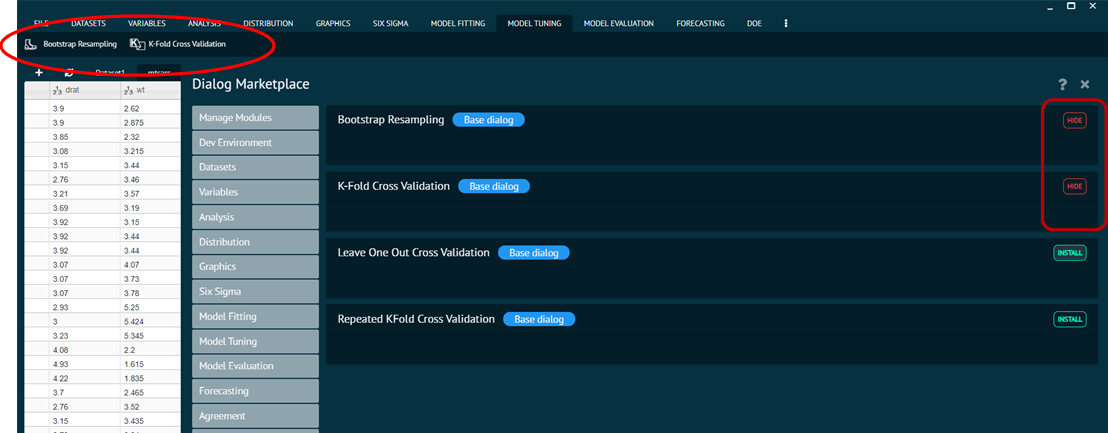Image resolution: width=1108 pixels, height=433 pixels.
Task: Click the Leave One Out Cross Validation title
Action: pyautogui.click(x=413, y=253)
